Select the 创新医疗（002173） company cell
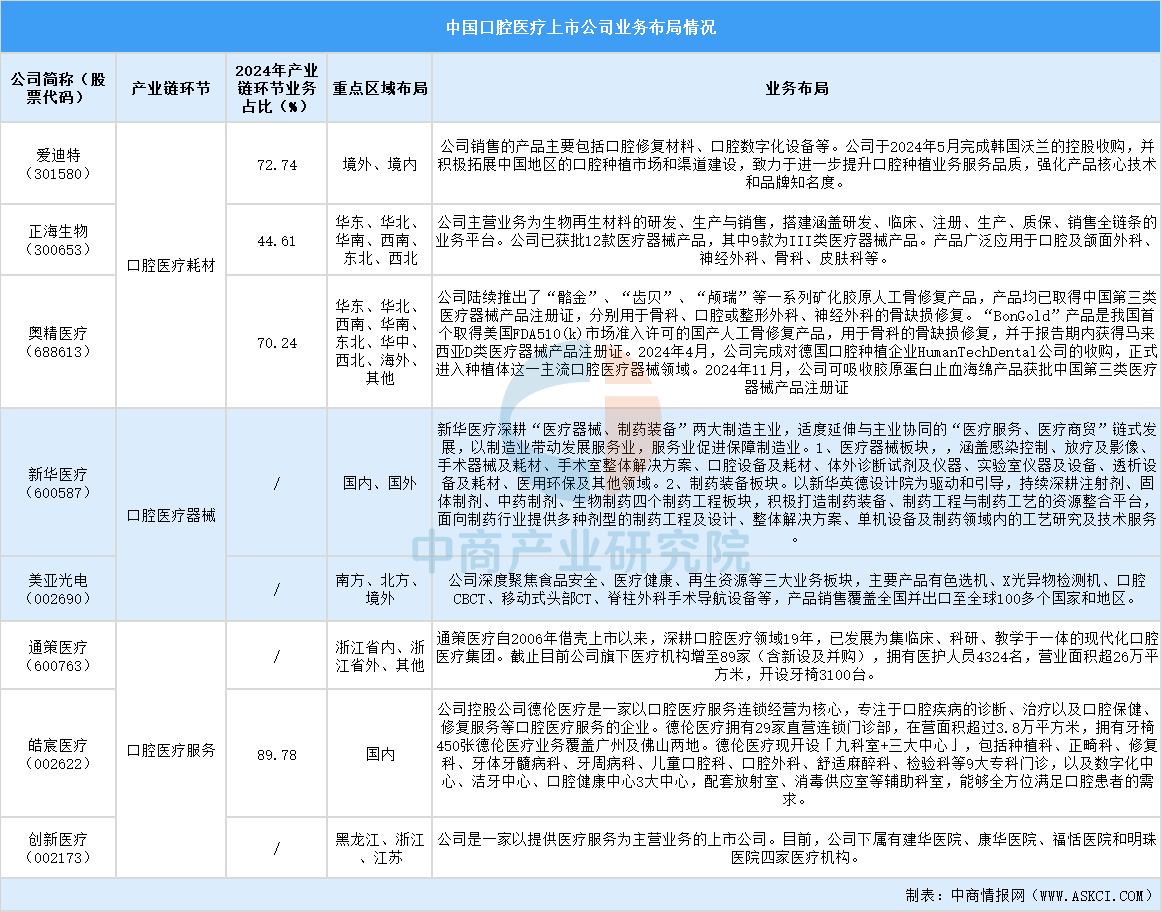This screenshot has height=912, width=1162. click(x=58, y=848)
